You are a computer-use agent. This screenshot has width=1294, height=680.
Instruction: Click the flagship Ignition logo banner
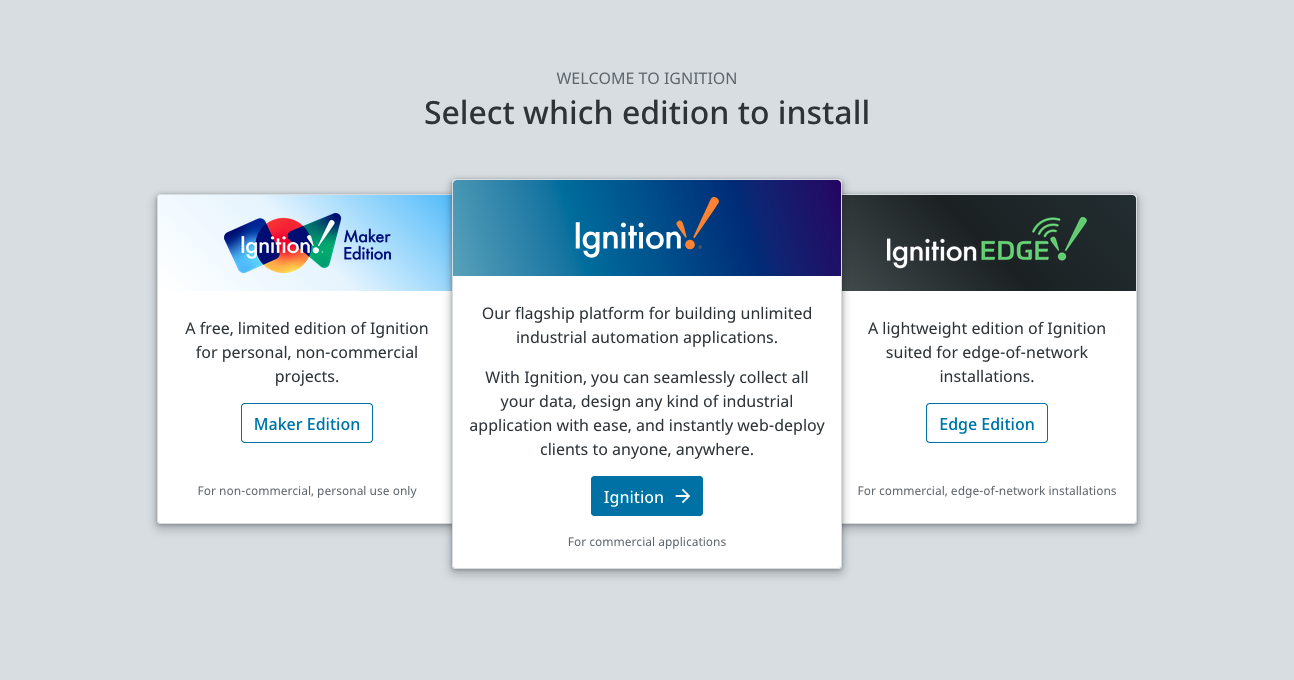(x=646, y=228)
